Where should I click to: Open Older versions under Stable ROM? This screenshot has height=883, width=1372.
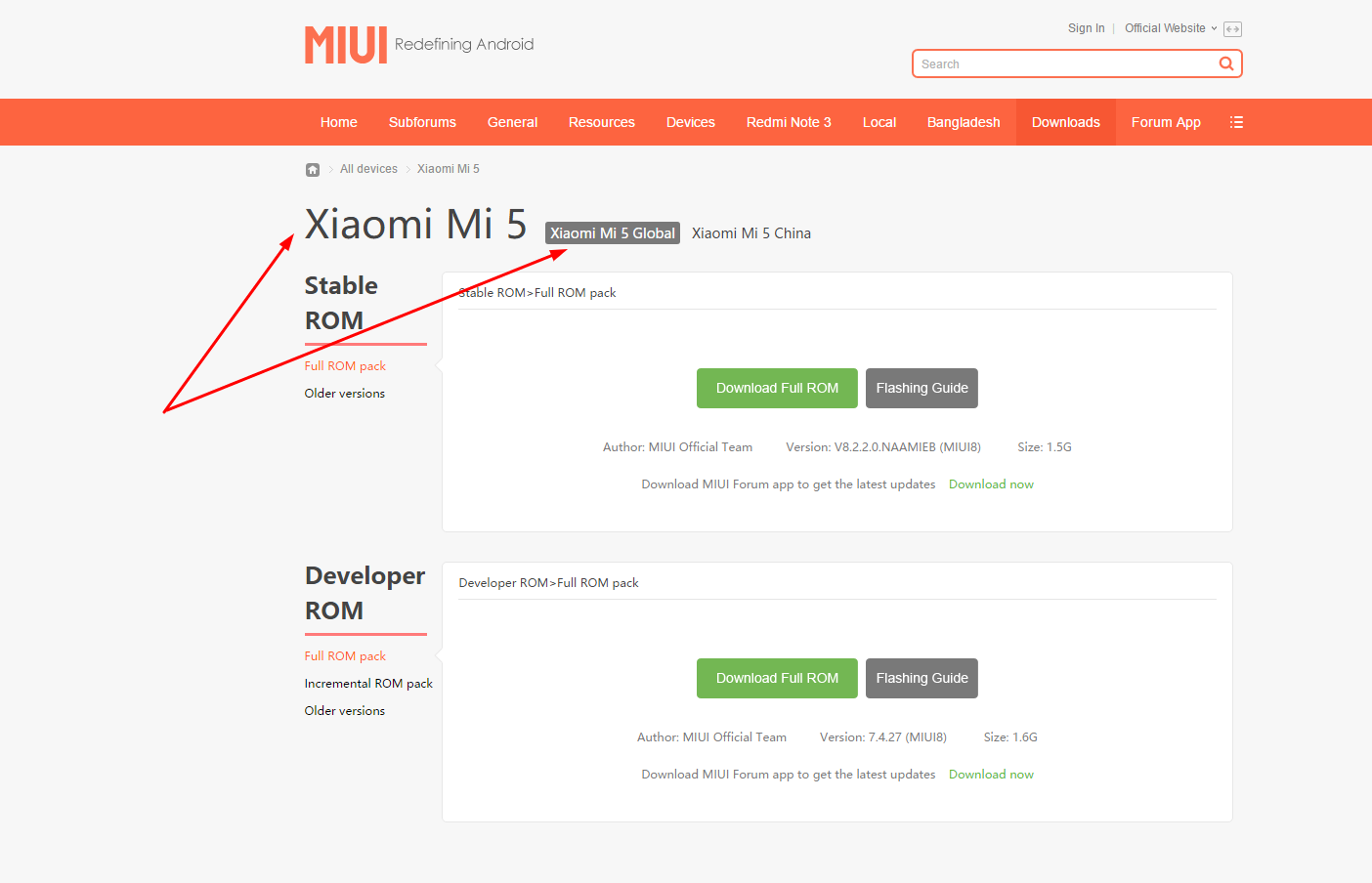[345, 394]
